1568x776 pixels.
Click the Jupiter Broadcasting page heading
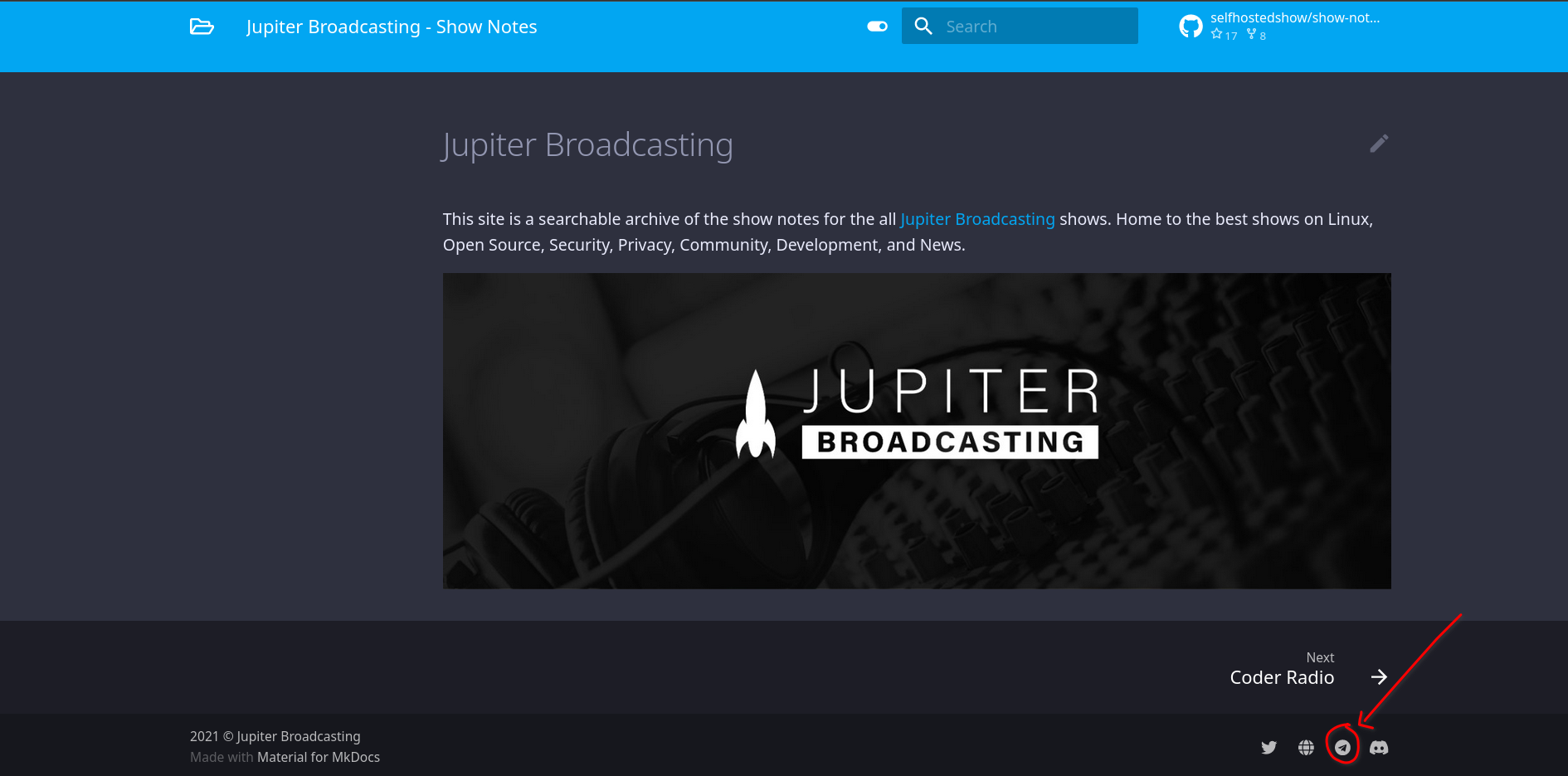tap(587, 144)
